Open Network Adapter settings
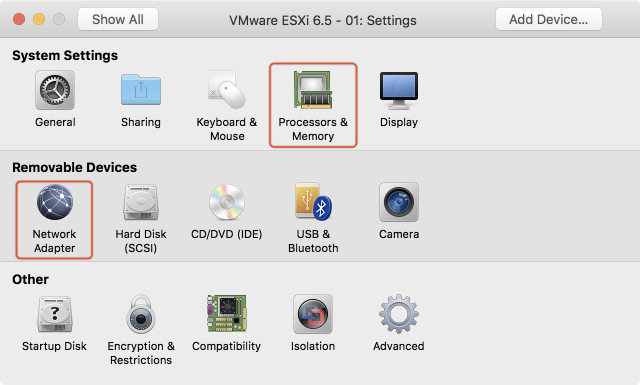The width and height of the screenshot is (640, 385). tap(55, 202)
